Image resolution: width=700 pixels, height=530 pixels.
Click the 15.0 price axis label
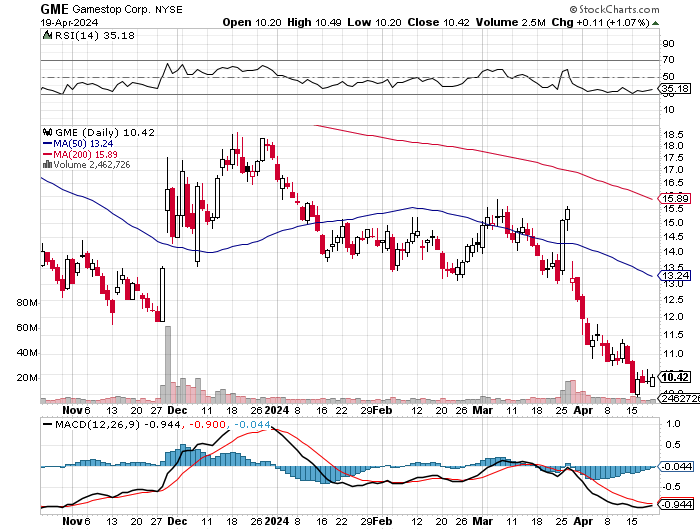point(673,223)
